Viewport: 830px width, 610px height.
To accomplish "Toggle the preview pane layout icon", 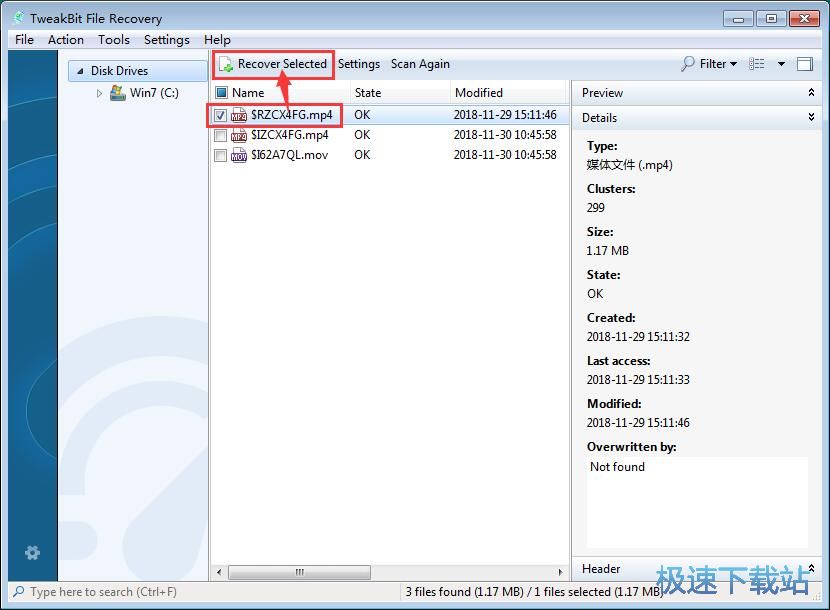I will point(805,64).
